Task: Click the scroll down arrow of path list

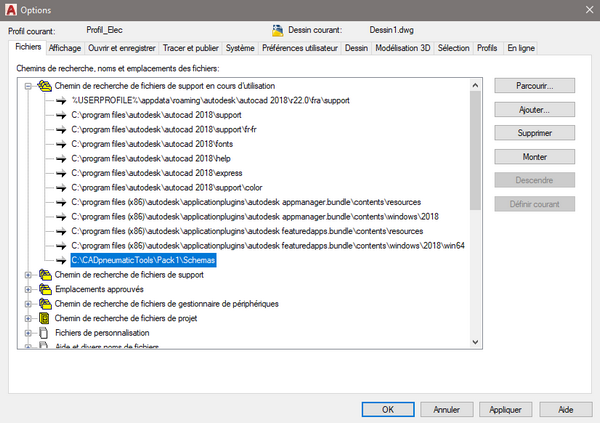Action: (475, 342)
